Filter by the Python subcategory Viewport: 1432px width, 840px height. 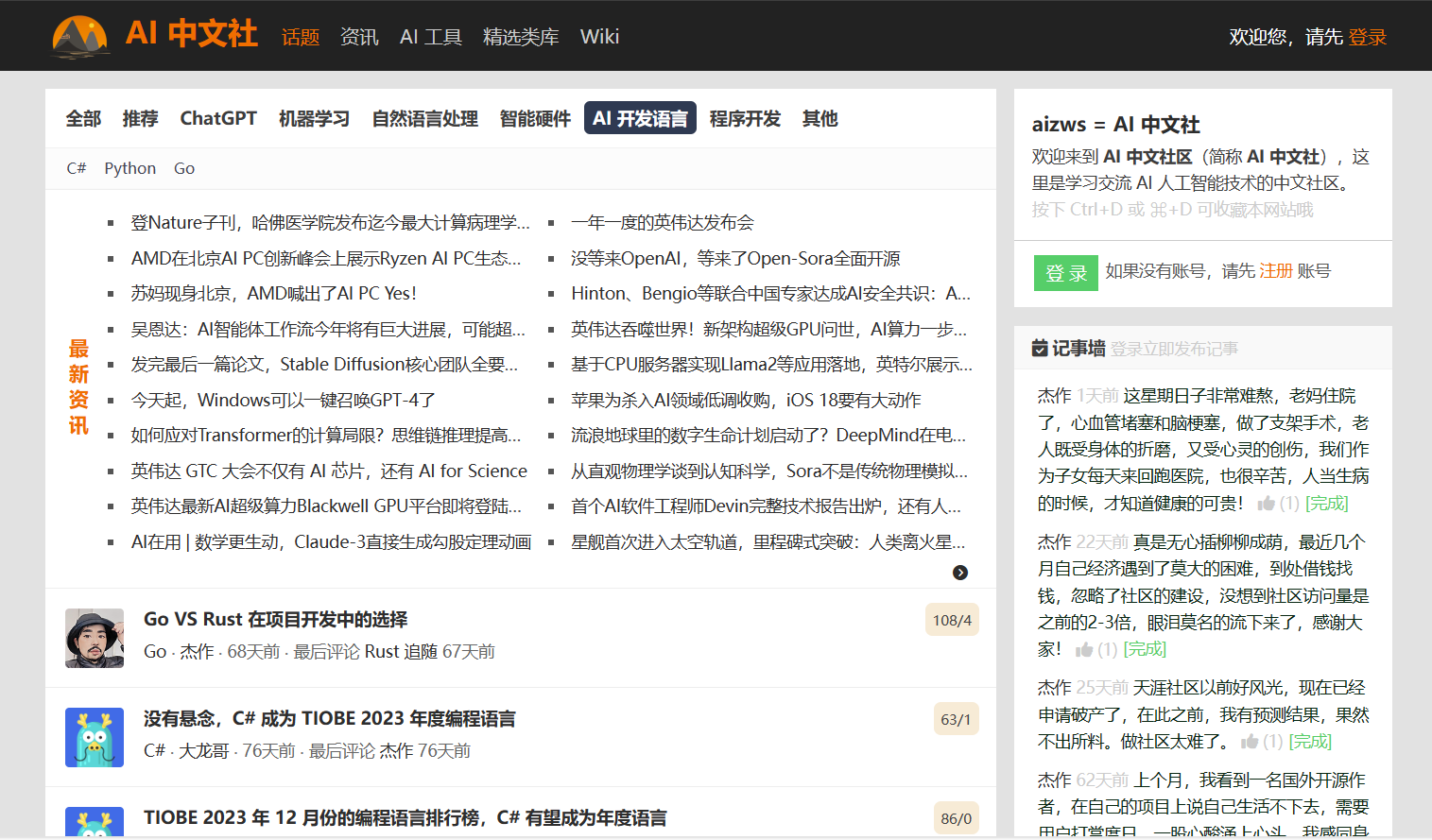point(129,168)
